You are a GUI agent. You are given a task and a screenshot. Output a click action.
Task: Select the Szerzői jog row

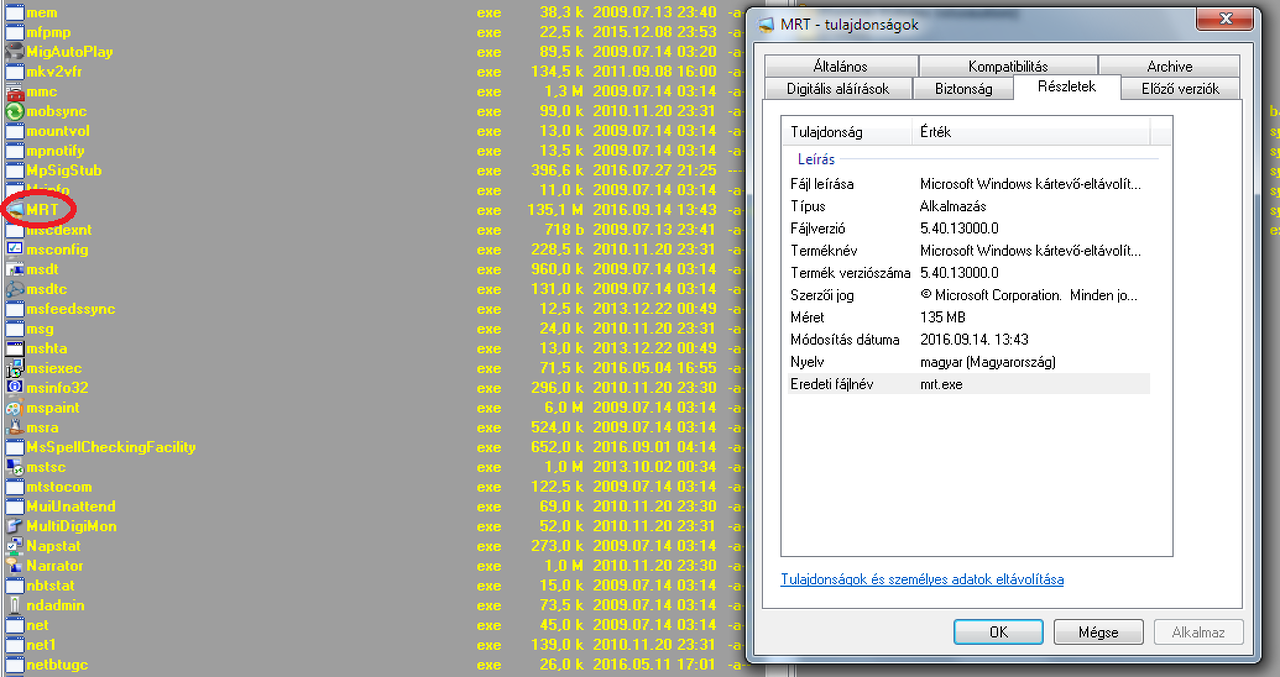pos(968,295)
